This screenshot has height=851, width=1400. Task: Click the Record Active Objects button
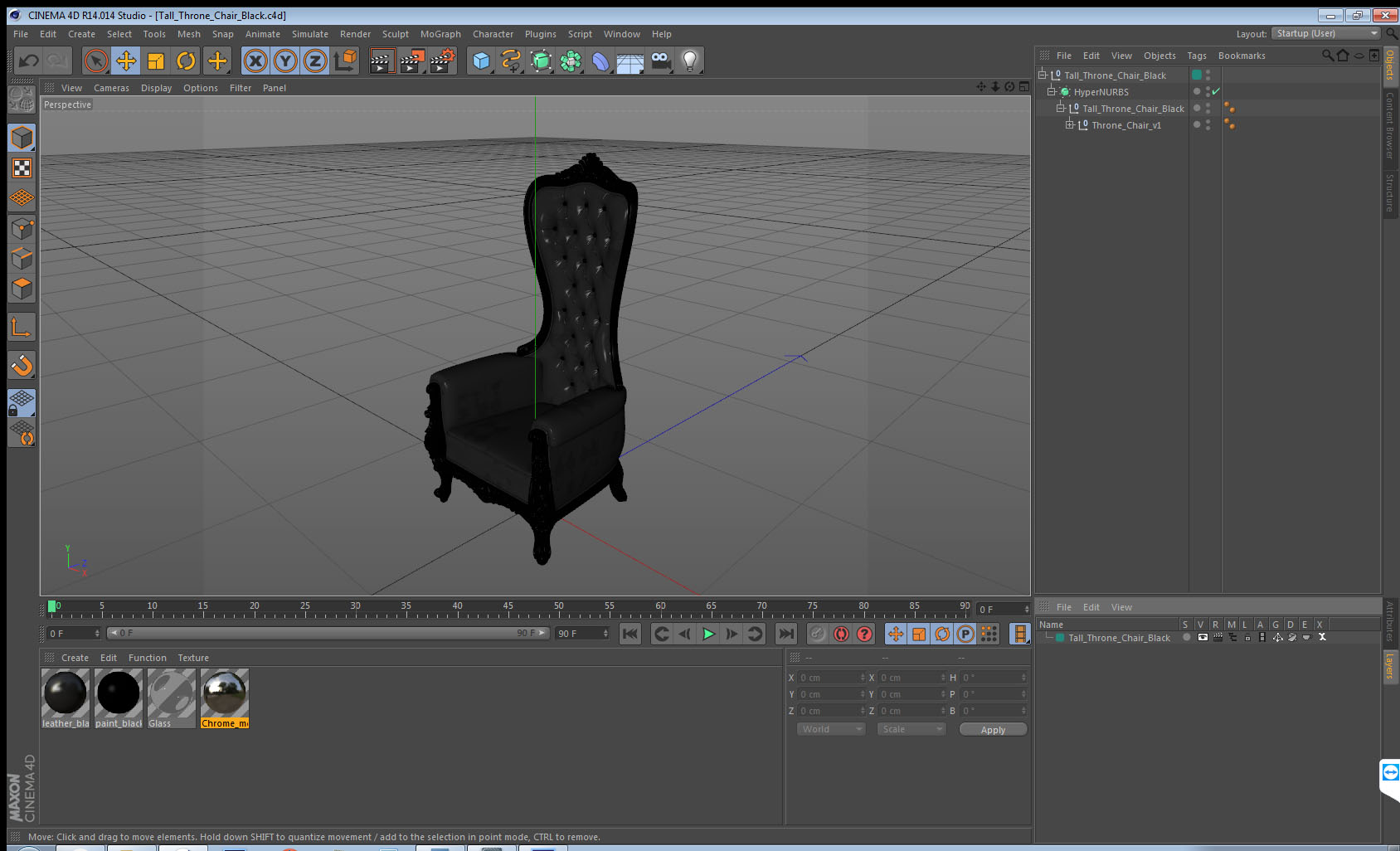[x=818, y=634]
